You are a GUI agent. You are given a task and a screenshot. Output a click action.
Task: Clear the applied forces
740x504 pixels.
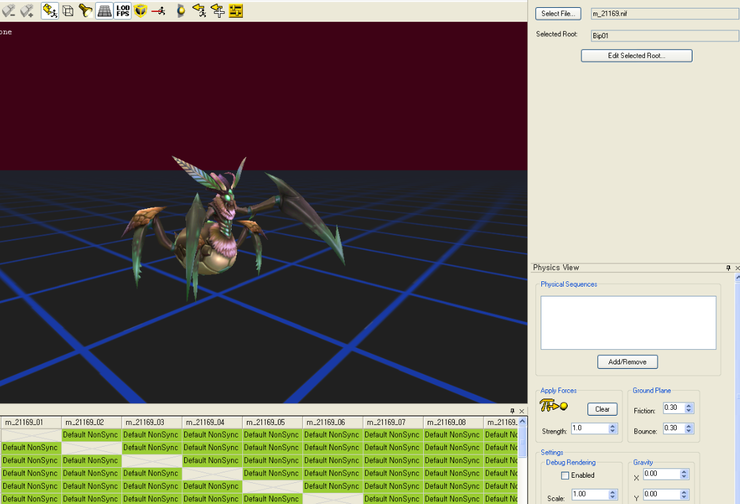coord(601,409)
